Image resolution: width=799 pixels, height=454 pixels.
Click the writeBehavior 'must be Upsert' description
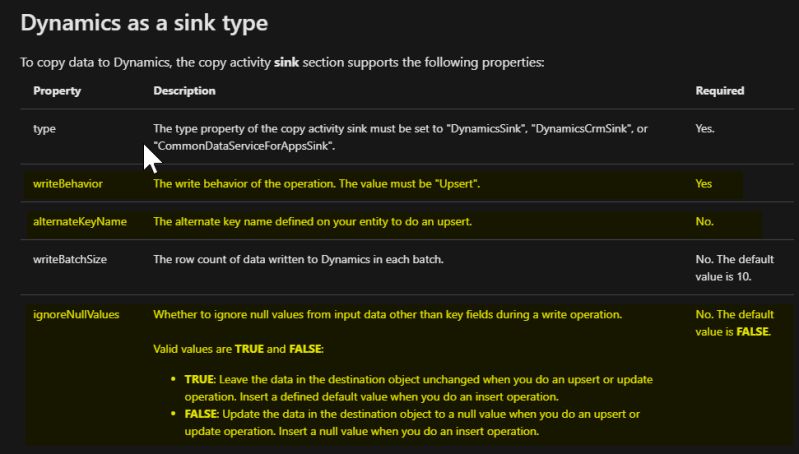[x=316, y=184]
